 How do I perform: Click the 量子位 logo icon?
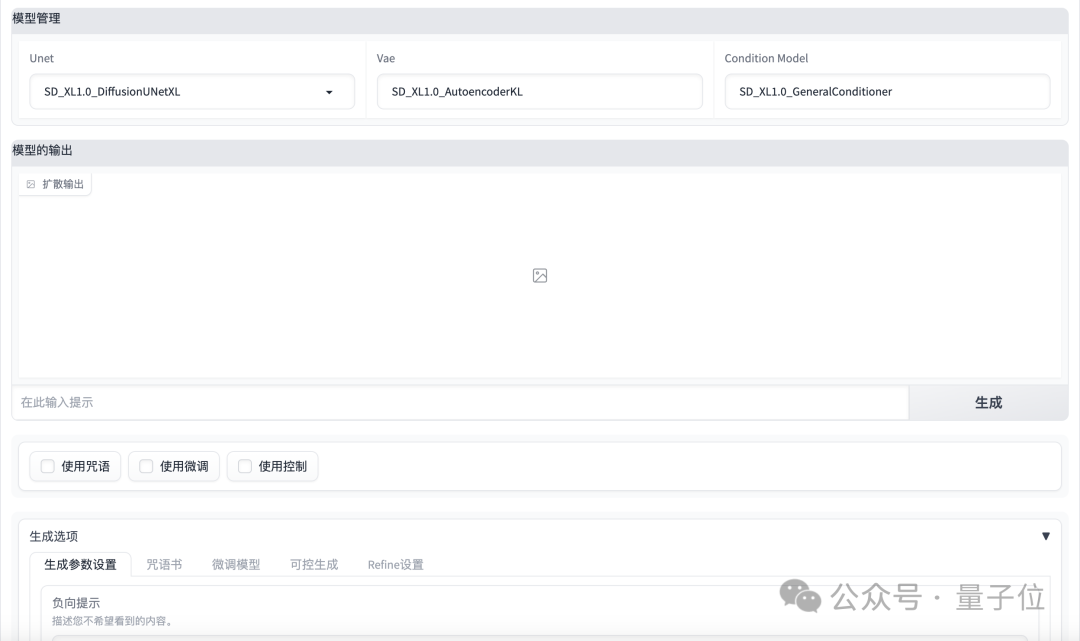click(1000, 598)
